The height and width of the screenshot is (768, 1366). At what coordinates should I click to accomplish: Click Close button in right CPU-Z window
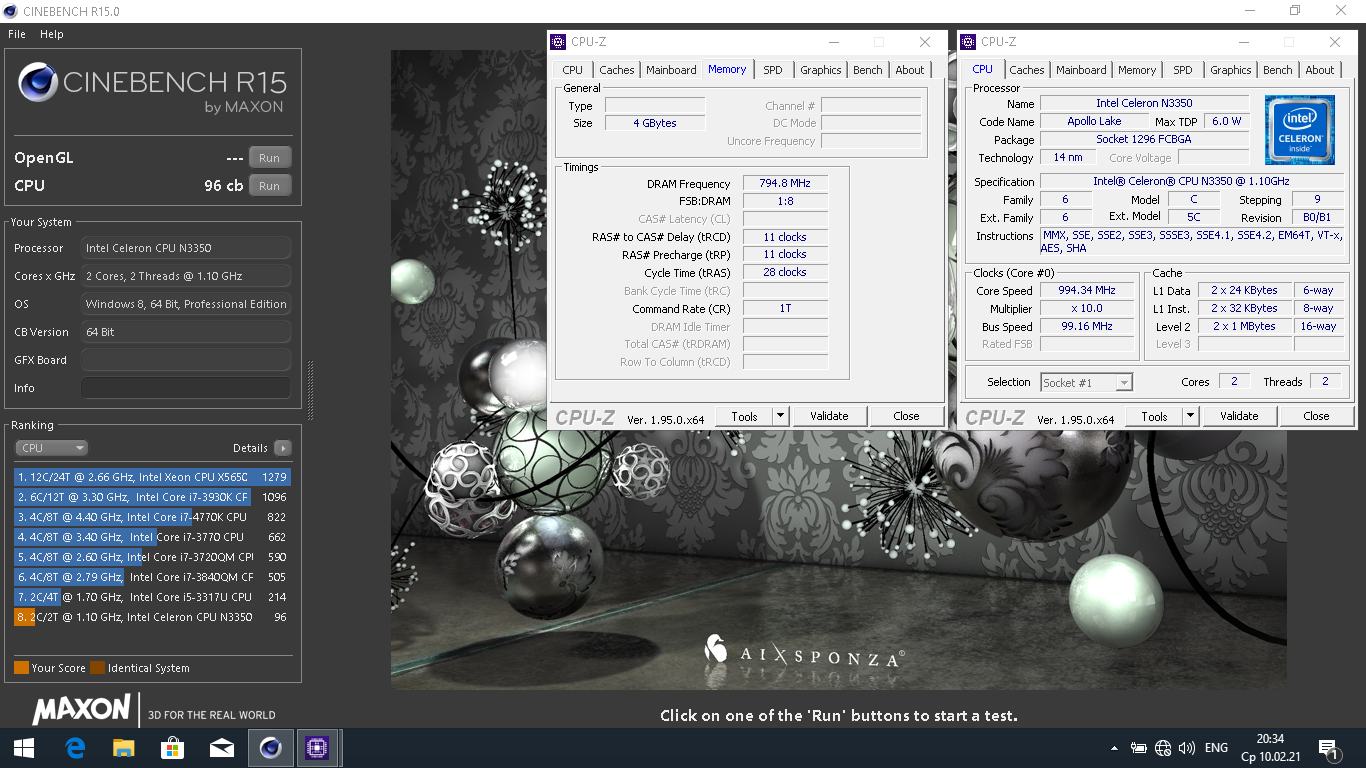click(x=1316, y=416)
